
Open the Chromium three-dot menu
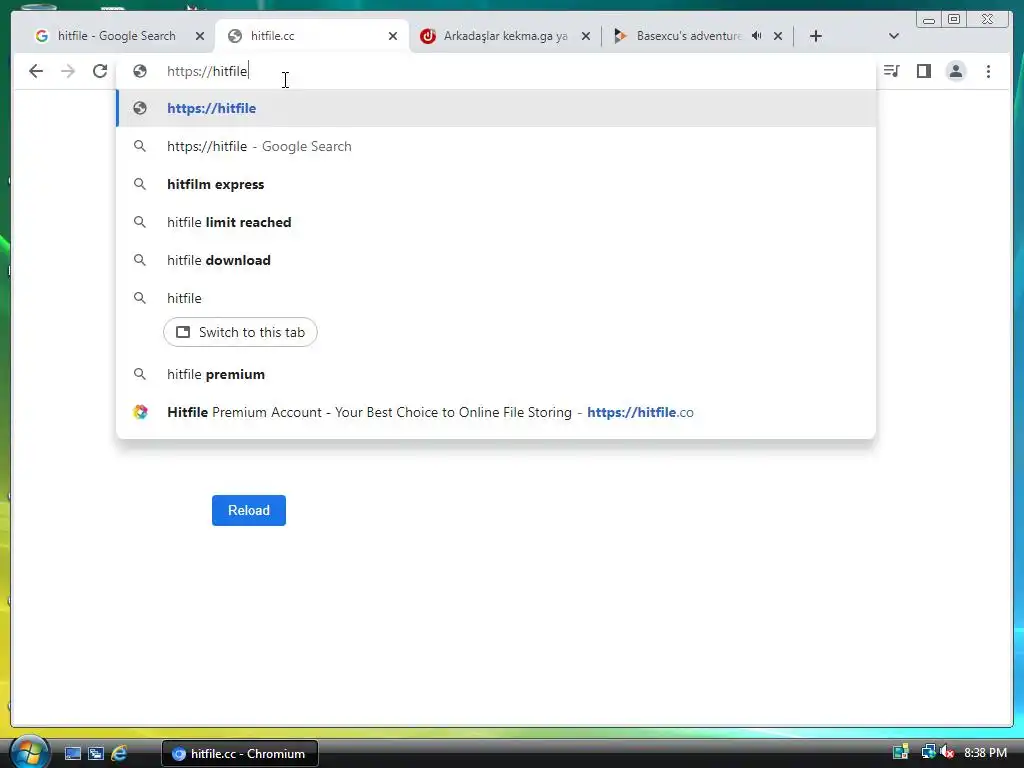(988, 71)
